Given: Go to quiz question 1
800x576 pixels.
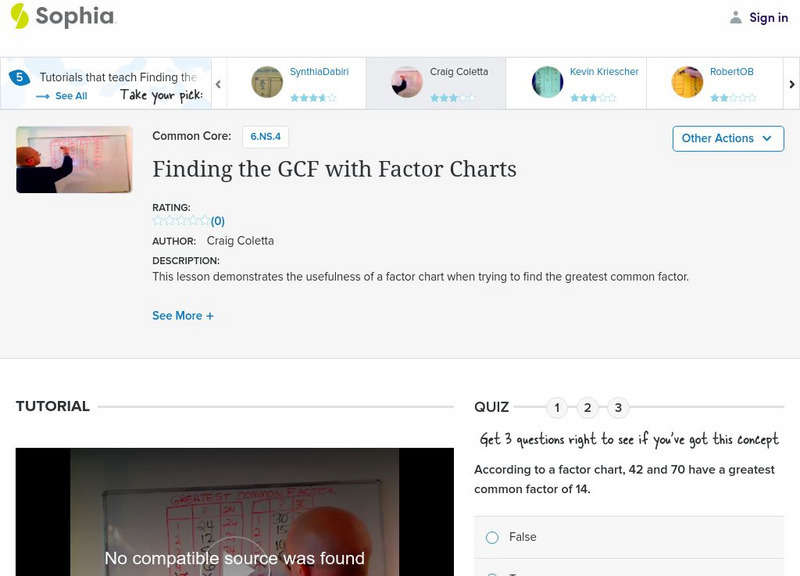Looking at the screenshot, I should pos(557,407).
